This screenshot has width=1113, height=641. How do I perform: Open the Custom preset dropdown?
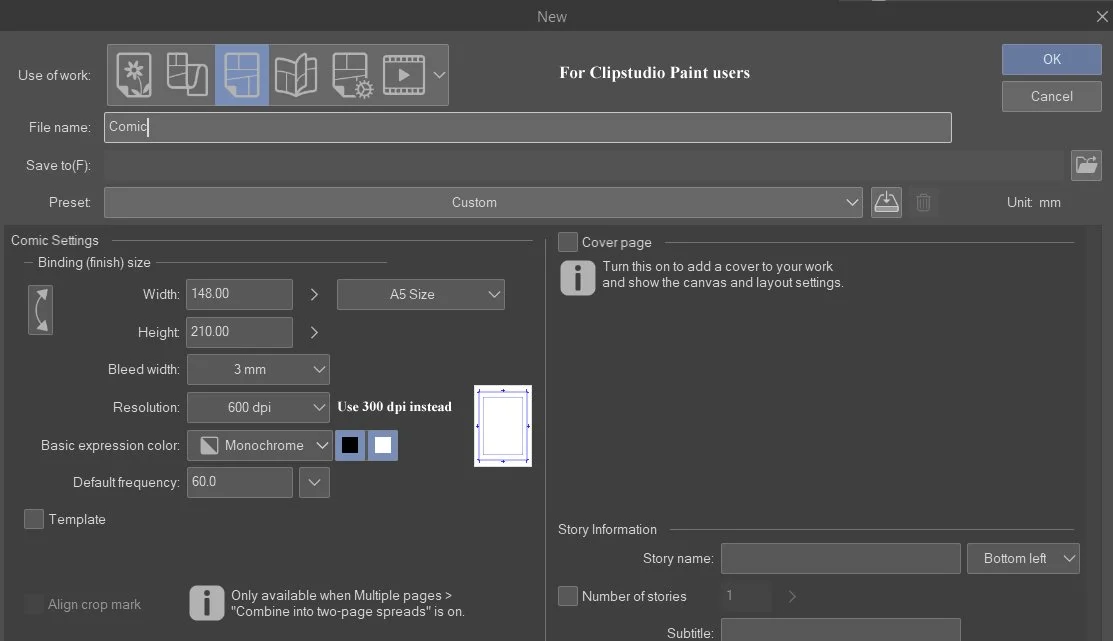(x=483, y=202)
